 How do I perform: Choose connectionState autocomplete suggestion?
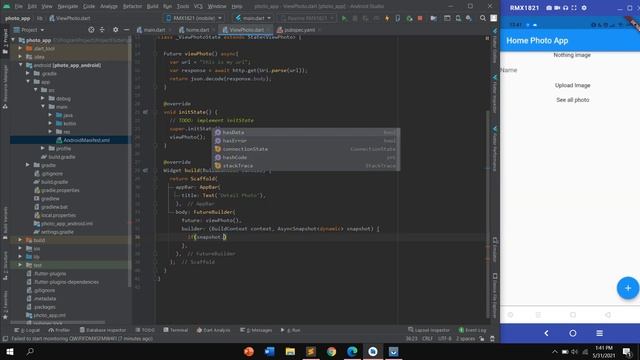click(x=306, y=149)
